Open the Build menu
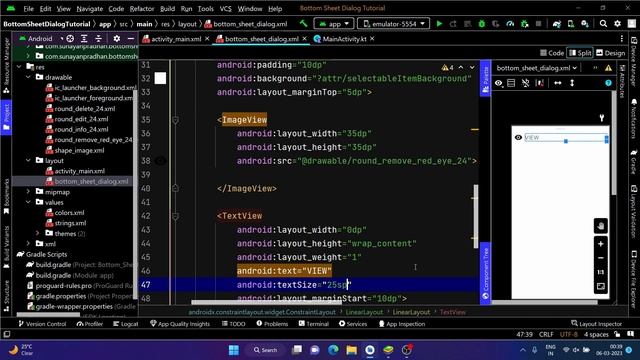The width and height of the screenshot is (640, 360). tap(167, 9)
